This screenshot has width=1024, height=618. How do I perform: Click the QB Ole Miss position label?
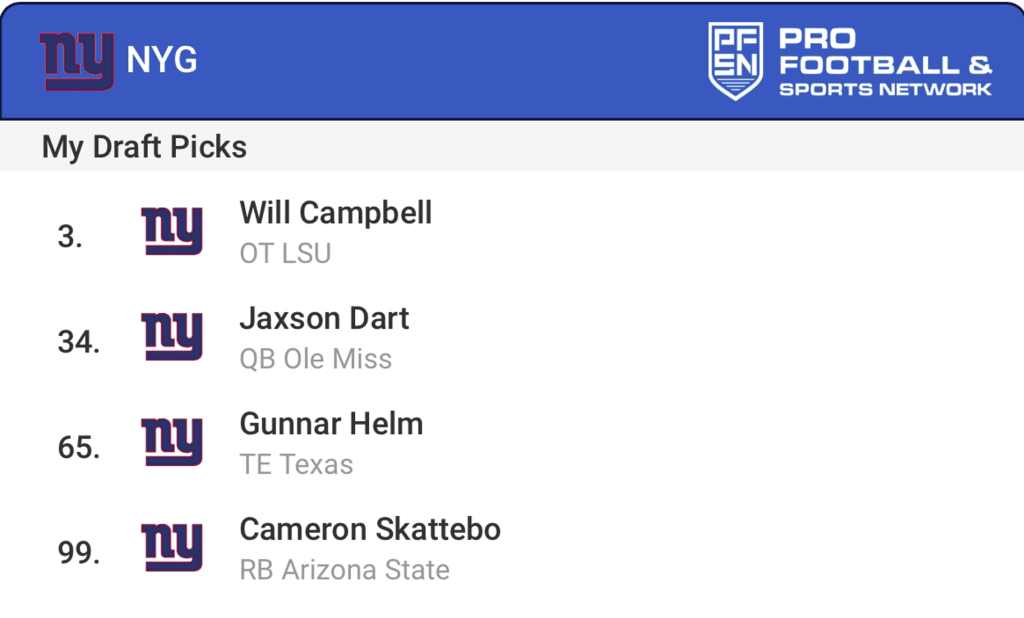pyautogui.click(x=315, y=359)
